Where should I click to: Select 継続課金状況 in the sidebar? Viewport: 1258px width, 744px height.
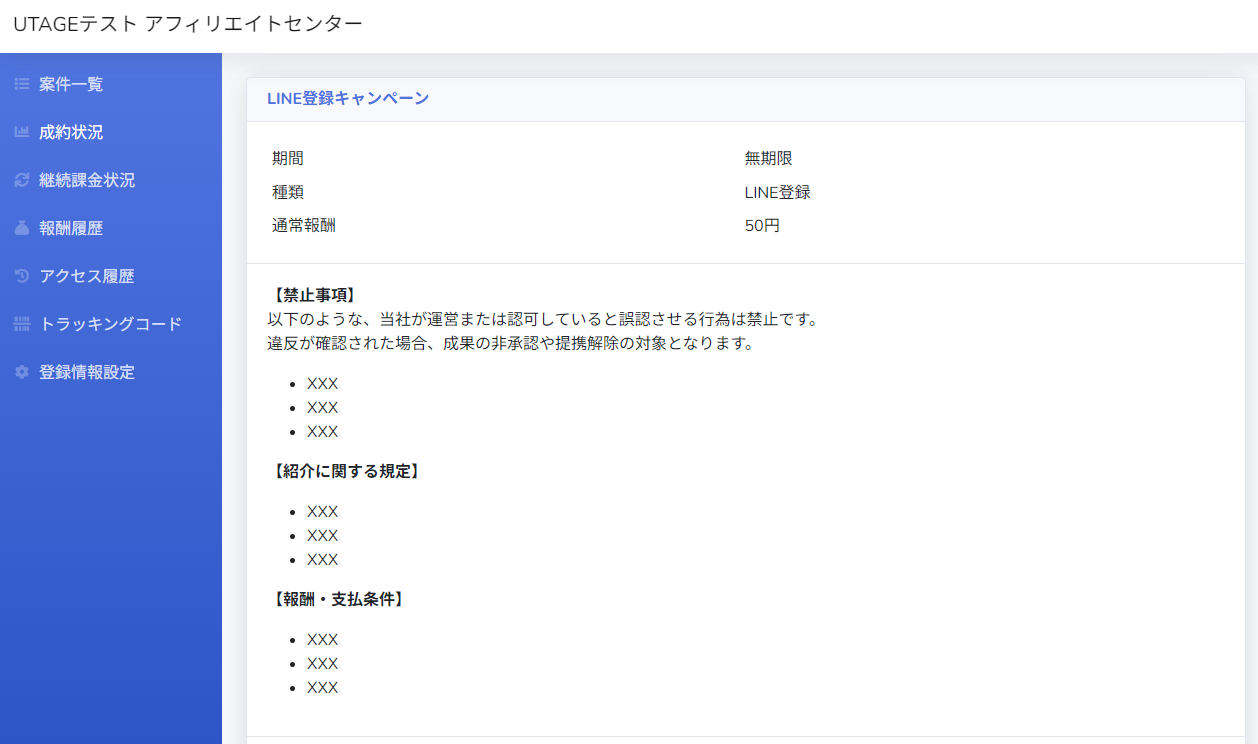point(87,180)
